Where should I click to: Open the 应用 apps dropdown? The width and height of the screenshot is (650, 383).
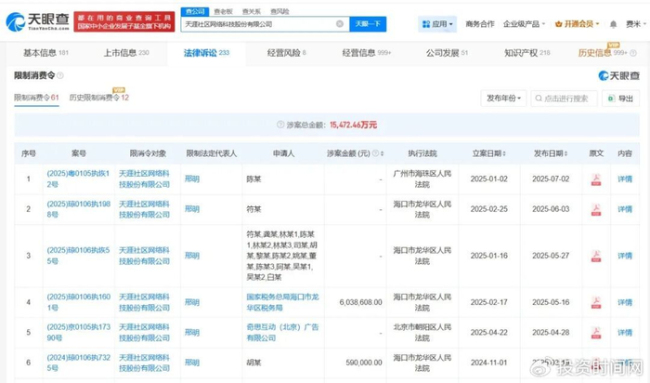[x=437, y=24]
